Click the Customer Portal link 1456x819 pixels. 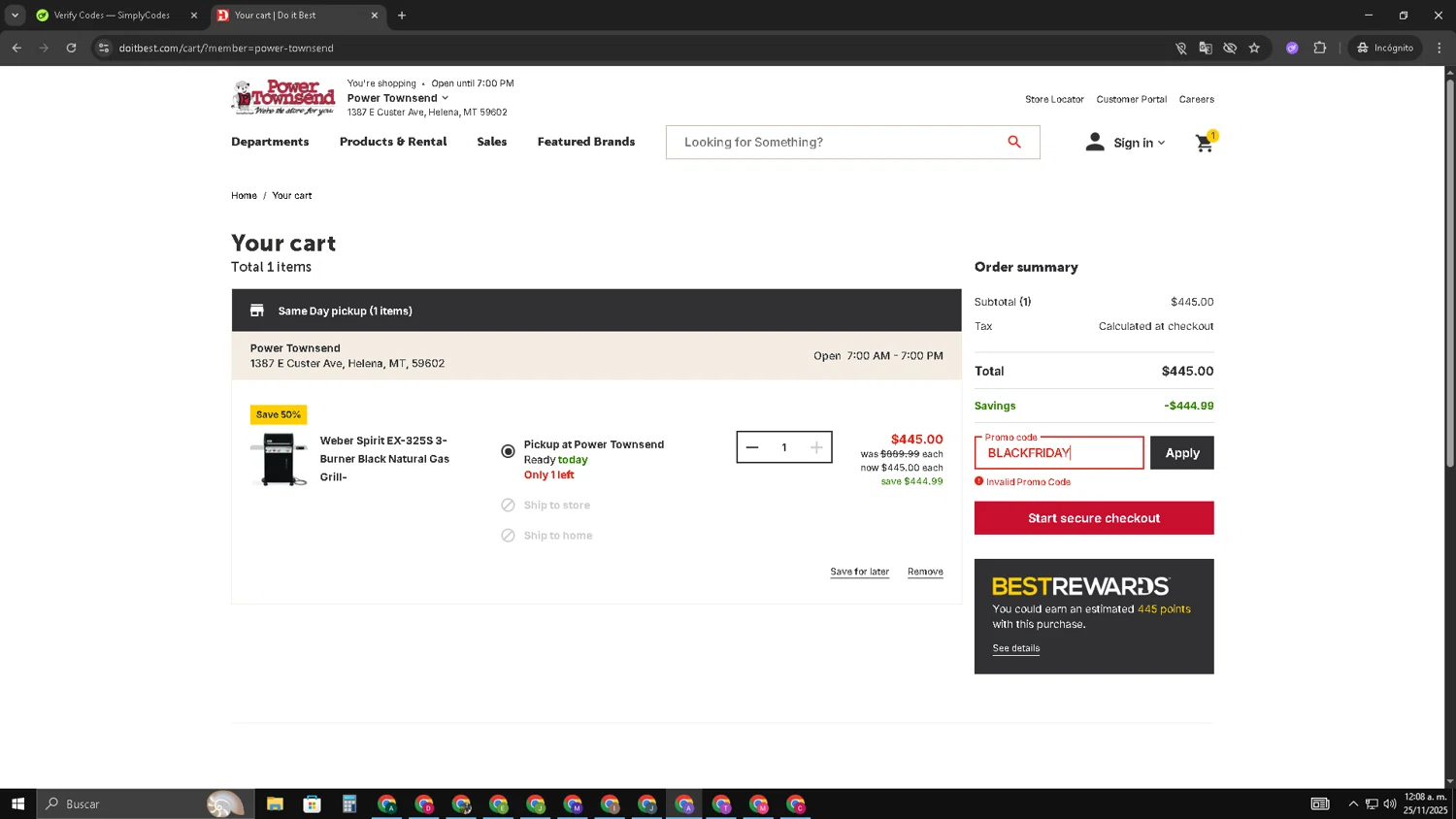(1132, 99)
